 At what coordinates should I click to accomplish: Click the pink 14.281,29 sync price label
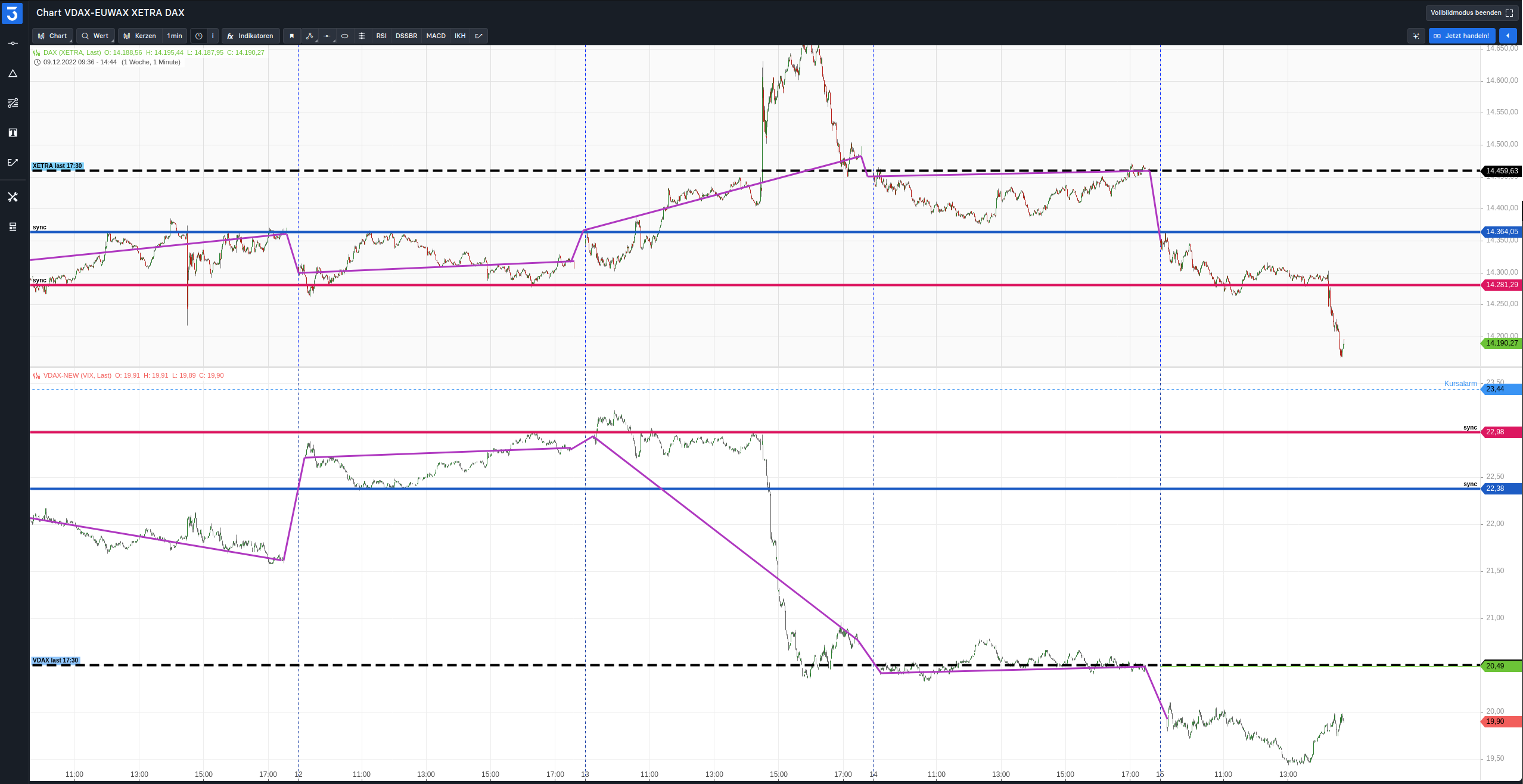point(1502,285)
